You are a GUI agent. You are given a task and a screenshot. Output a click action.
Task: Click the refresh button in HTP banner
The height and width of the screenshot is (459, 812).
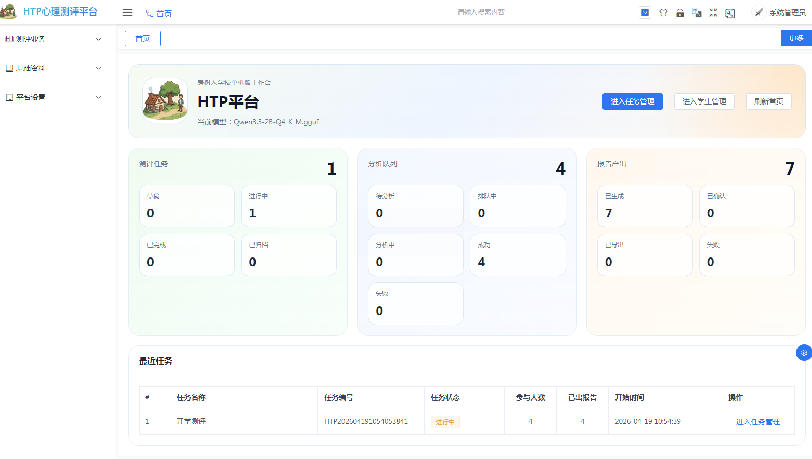click(x=768, y=102)
